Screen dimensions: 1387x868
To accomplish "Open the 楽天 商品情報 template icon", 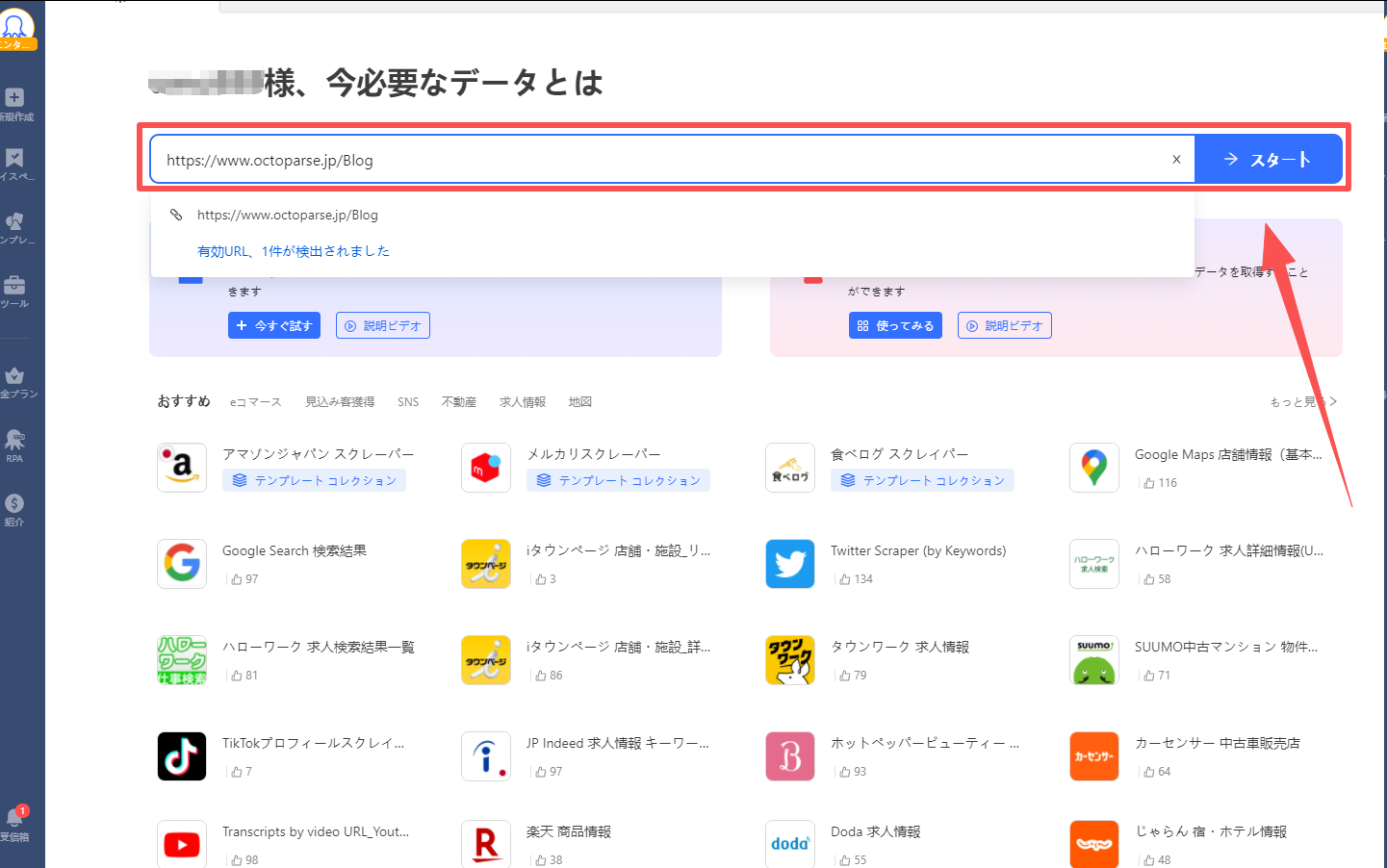I will 485,843.
